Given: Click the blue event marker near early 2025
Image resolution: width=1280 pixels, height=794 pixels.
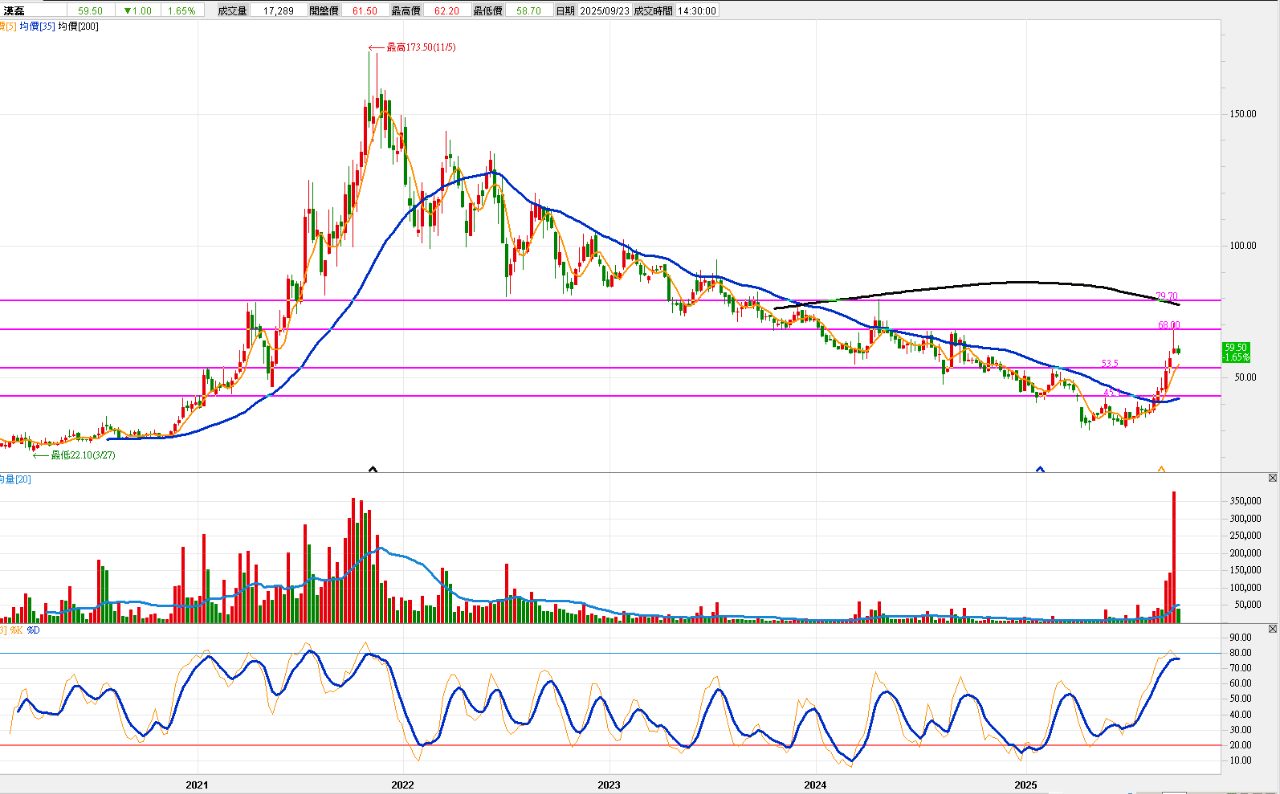Looking at the screenshot, I should 1040,468.
